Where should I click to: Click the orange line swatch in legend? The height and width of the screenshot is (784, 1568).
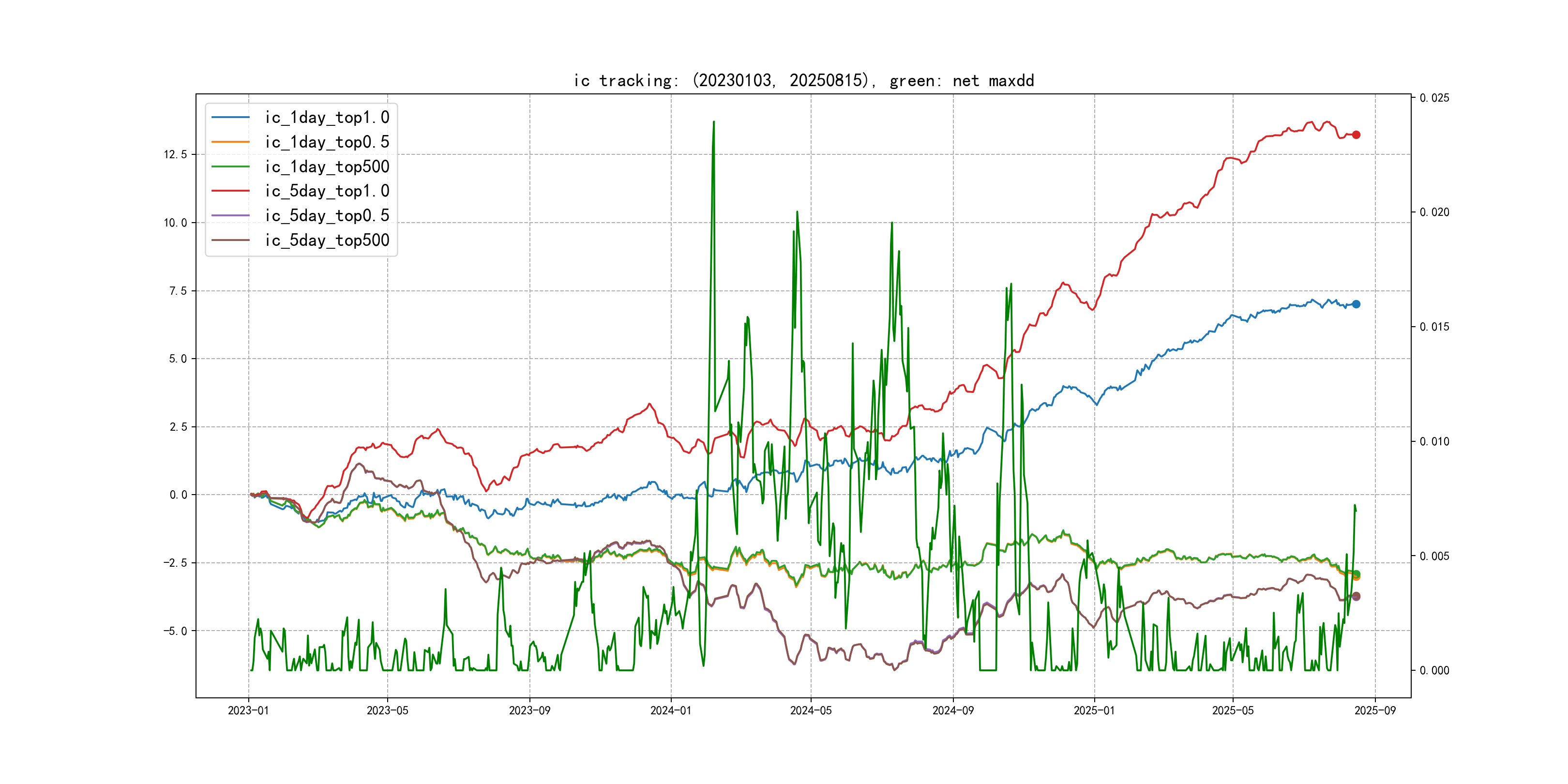tap(230, 142)
